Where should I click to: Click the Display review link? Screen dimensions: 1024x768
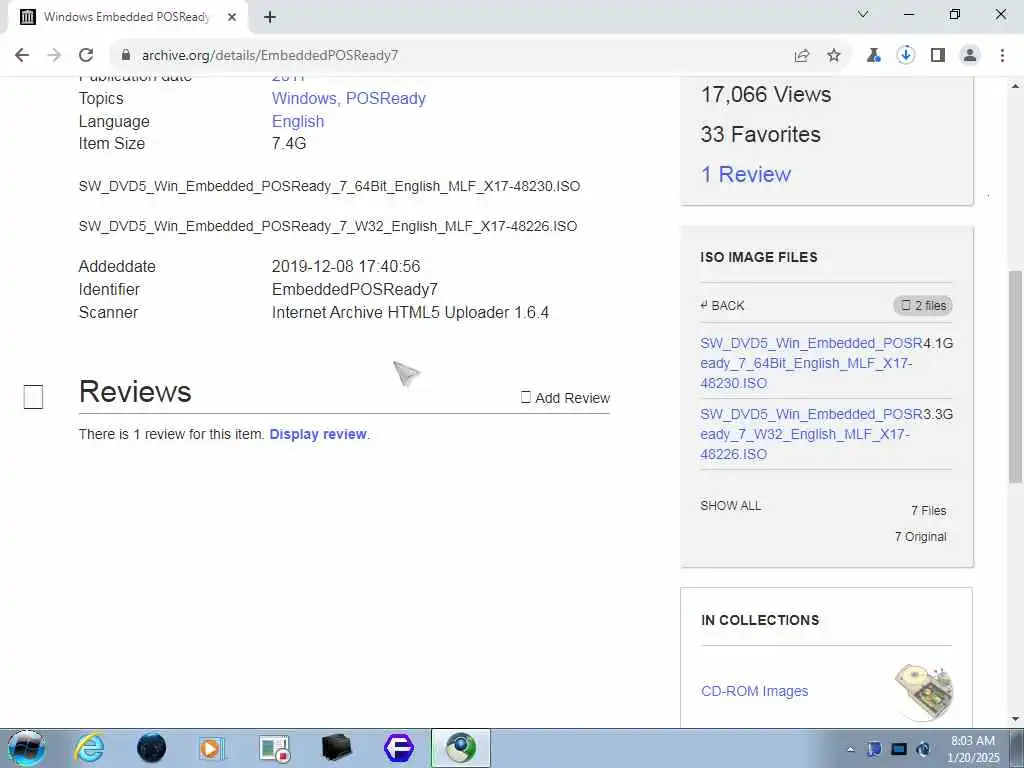pyautogui.click(x=318, y=434)
